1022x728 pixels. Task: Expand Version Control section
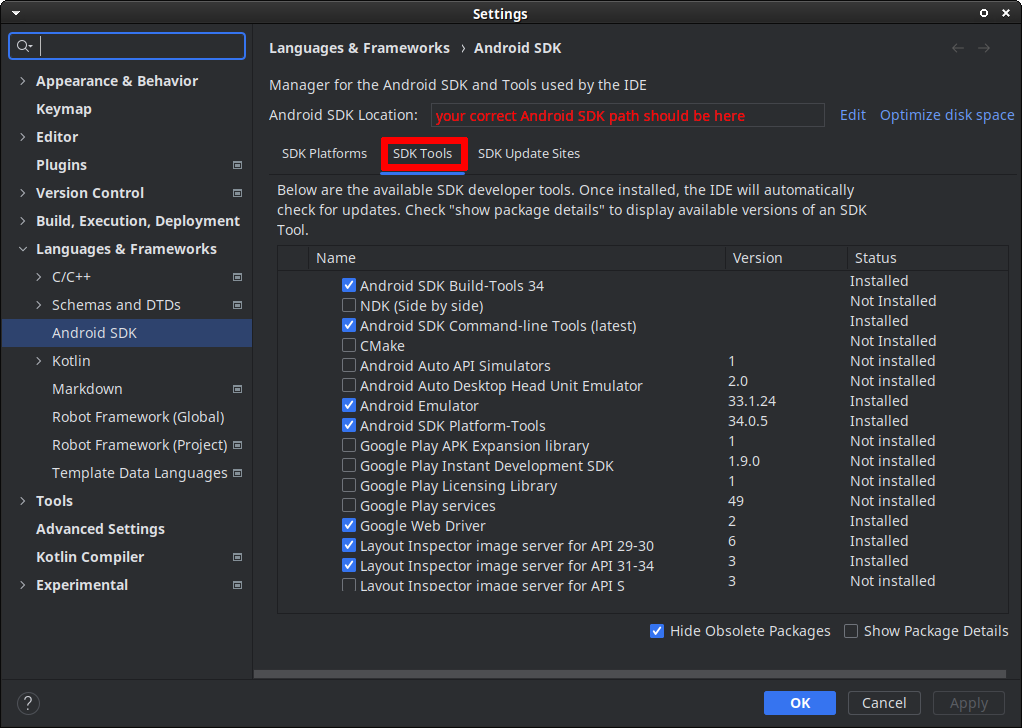(x=23, y=193)
